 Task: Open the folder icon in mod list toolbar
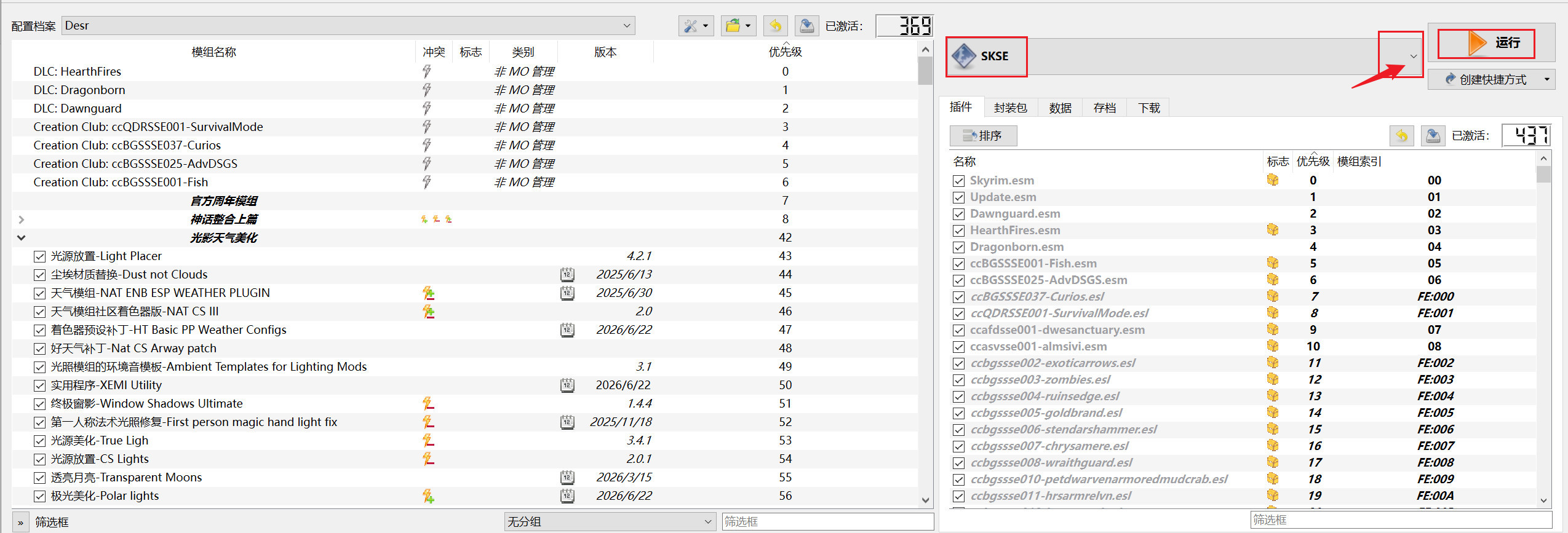point(733,26)
